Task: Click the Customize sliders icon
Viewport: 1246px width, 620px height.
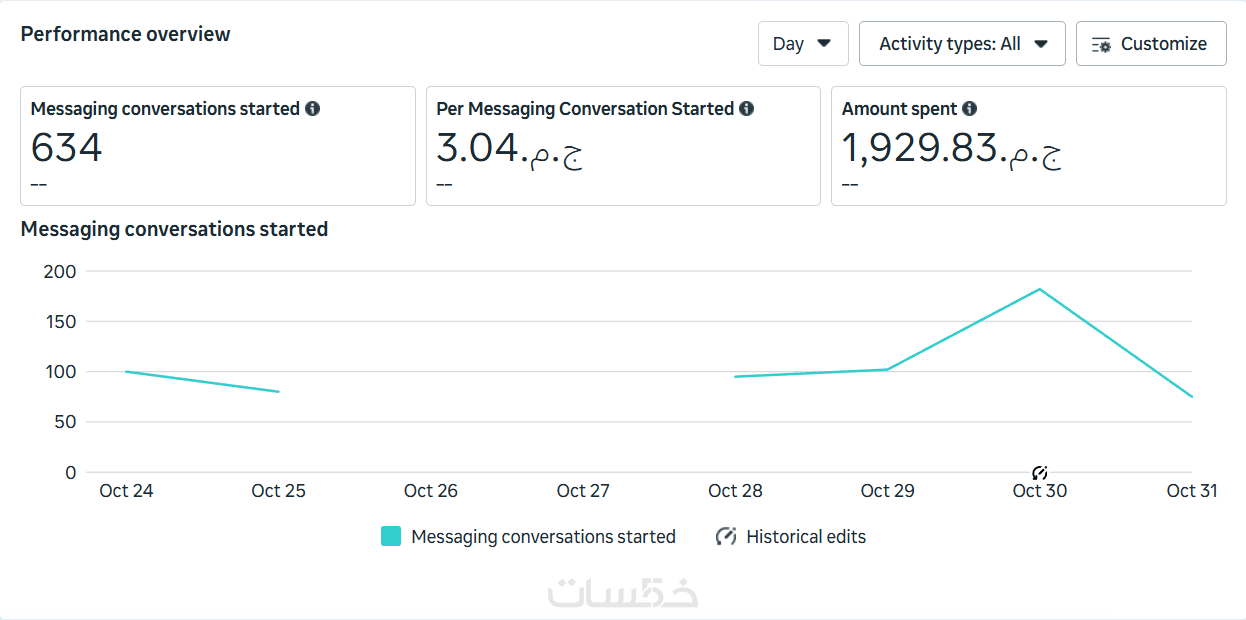Action: pos(1101,45)
